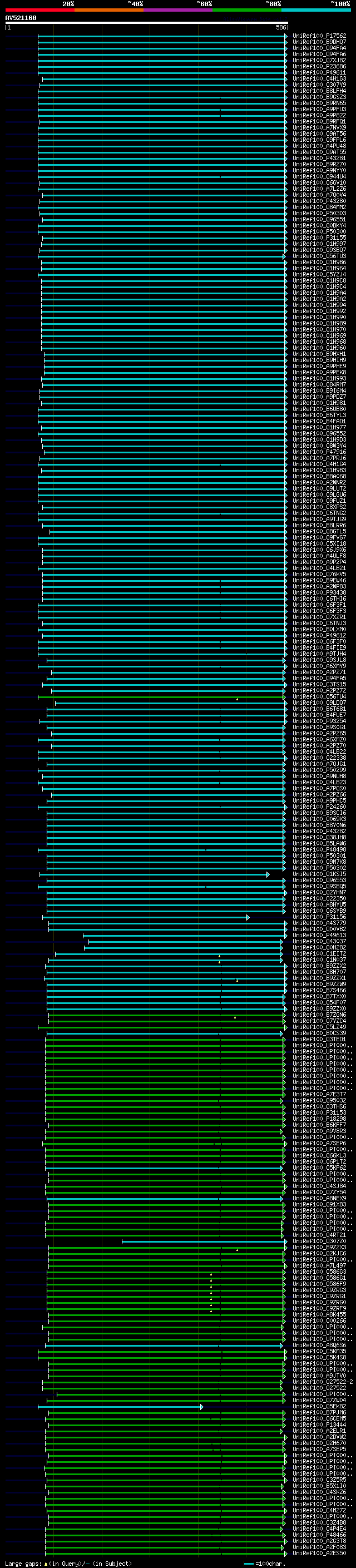Click the query end position 586
This screenshot has width=356, height=1568.
tap(280, 27)
